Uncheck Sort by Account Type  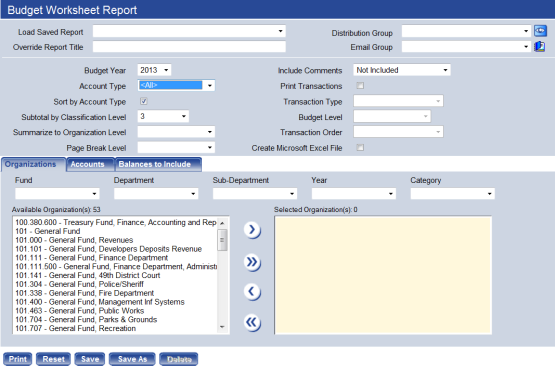(x=143, y=101)
